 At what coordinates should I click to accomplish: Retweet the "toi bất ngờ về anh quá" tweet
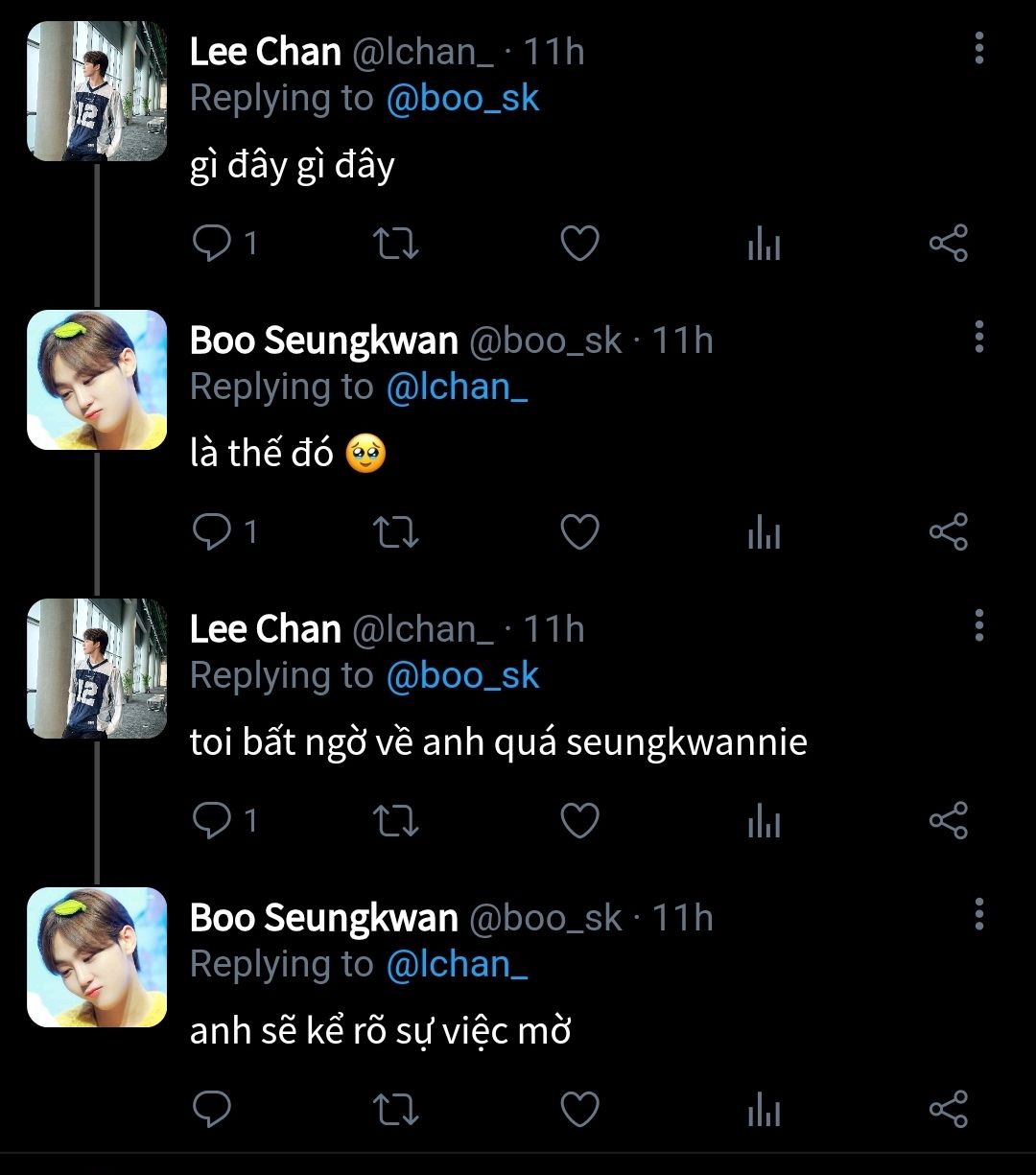[394, 821]
